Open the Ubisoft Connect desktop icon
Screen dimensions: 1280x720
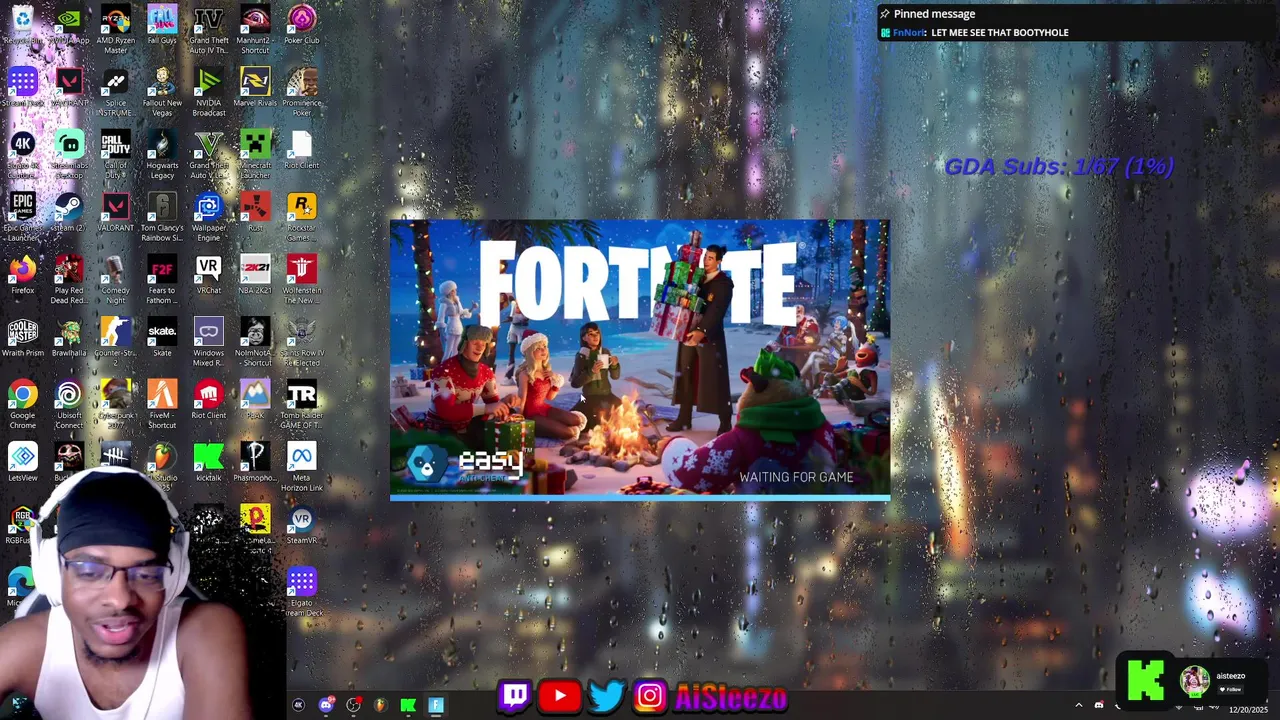click(69, 405)
